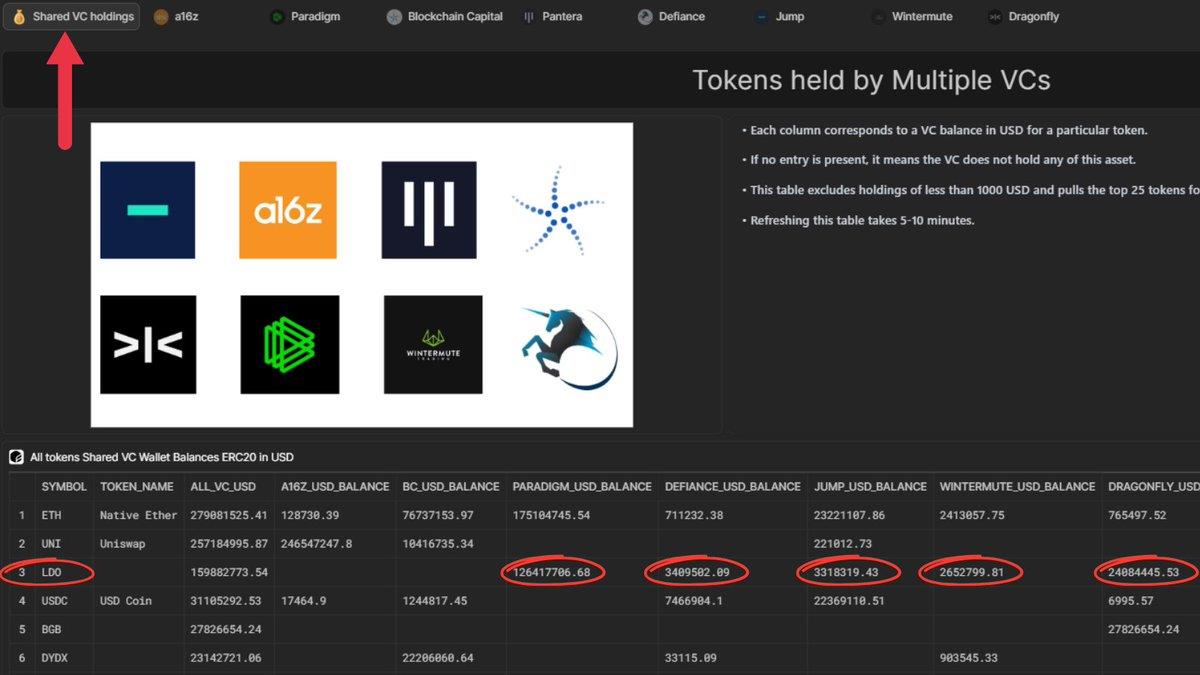Screen dimensions: 1200x675
Task: Click the value 22369110.51 in USDC row
Action: click(x=849, y=601)
